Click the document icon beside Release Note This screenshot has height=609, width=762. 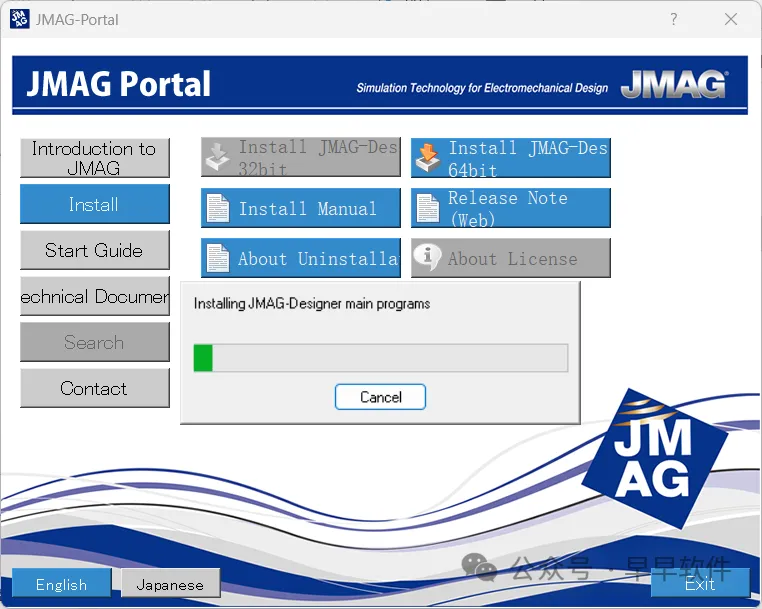tap(428, 208)
